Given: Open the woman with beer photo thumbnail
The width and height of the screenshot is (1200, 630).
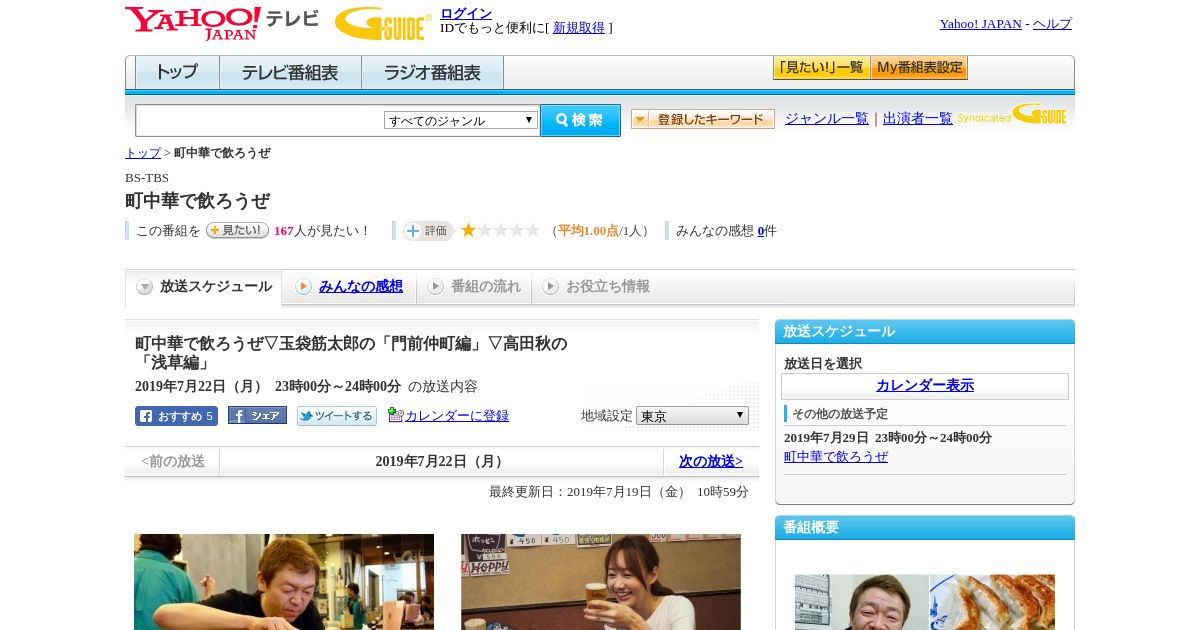Looking at the screenshot, I should point(601,582).
